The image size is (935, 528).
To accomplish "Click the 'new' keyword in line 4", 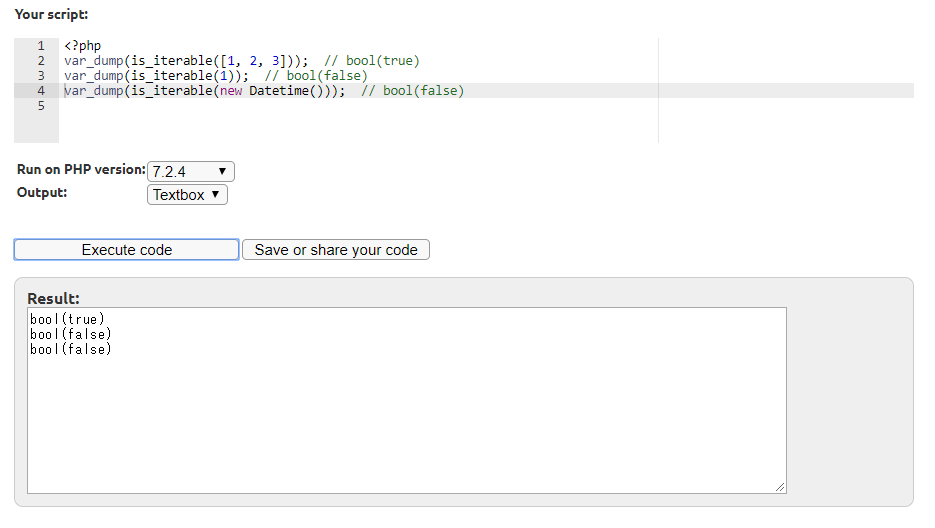I will coord(233,91).
